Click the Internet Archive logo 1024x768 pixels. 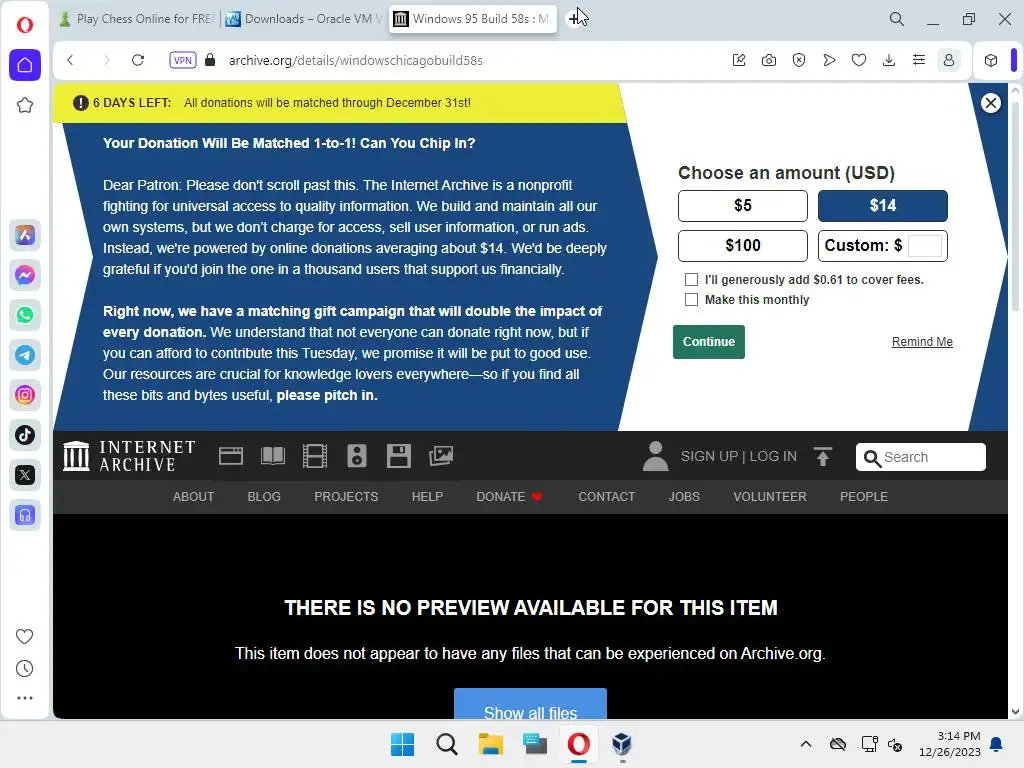coord(129,456)
